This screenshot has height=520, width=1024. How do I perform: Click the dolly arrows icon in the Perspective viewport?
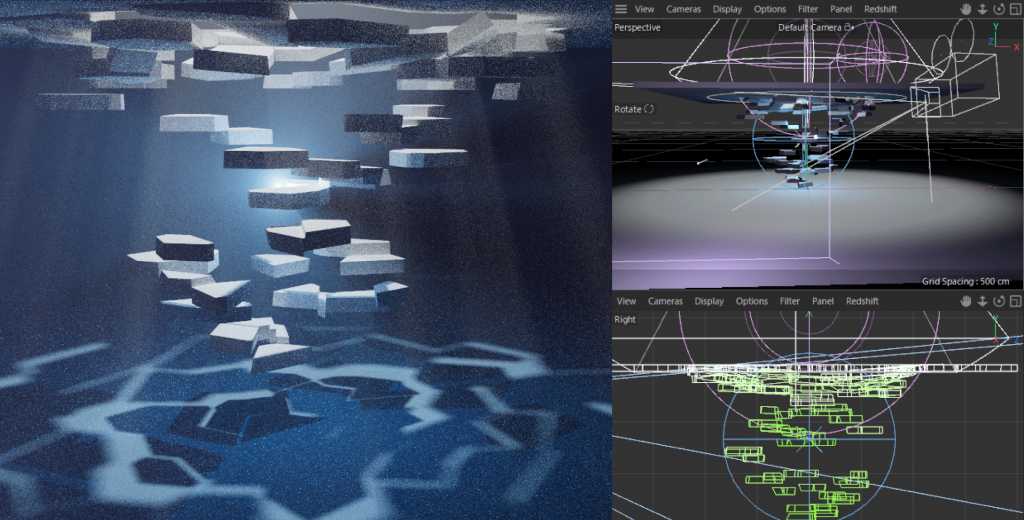point(983,9)
